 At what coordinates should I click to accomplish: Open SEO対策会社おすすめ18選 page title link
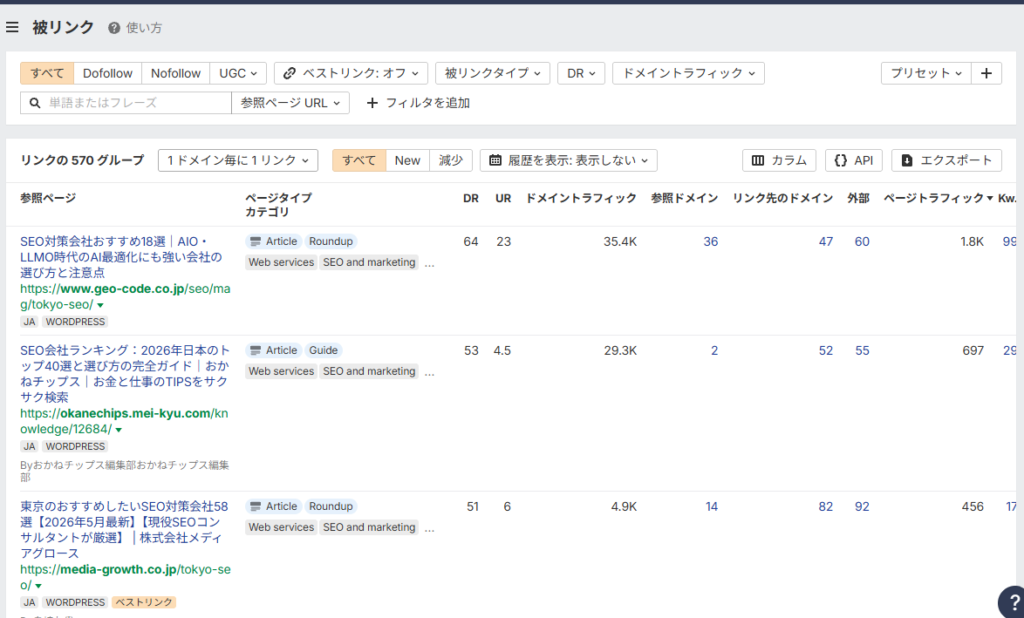pos(121,257)
